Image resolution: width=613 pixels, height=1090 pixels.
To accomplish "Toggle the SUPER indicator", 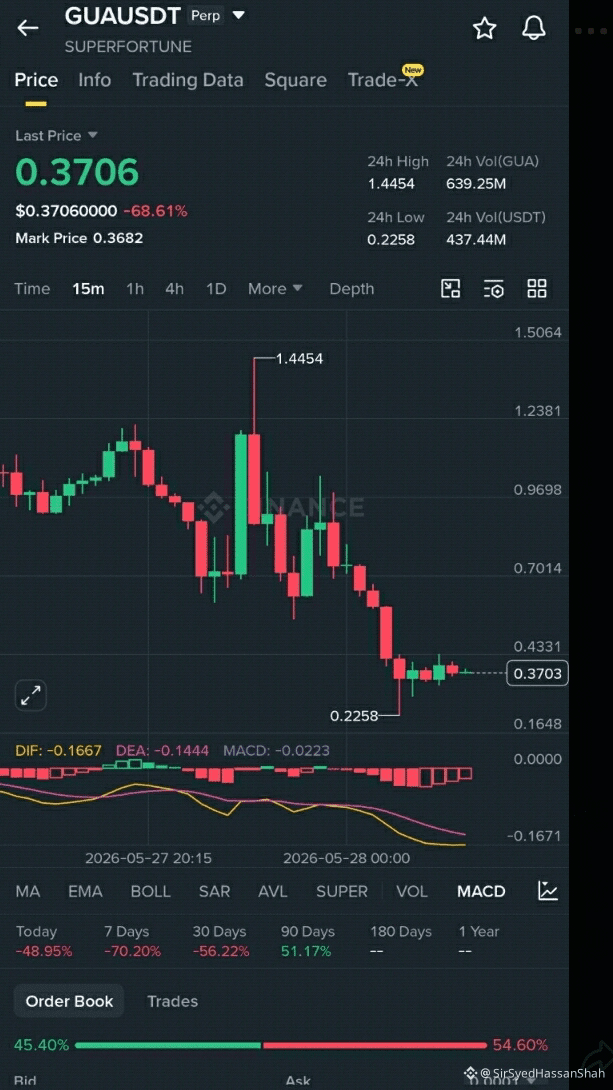I will click(x=342, y=891).
